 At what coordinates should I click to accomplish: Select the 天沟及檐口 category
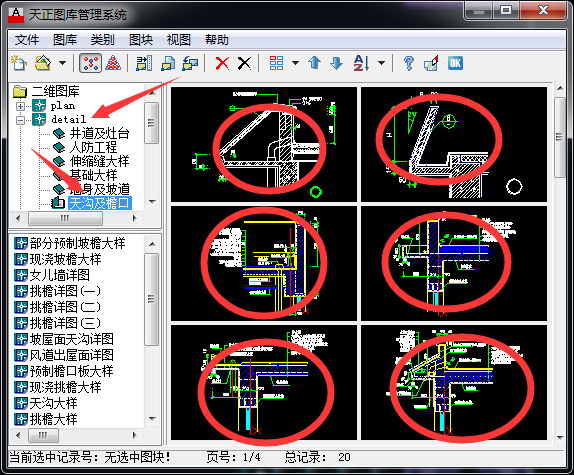point(99,203)
